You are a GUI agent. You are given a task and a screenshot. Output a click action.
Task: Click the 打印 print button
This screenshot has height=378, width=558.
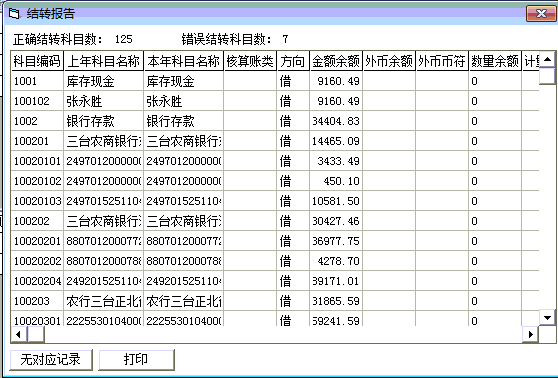tap(136, 359)
